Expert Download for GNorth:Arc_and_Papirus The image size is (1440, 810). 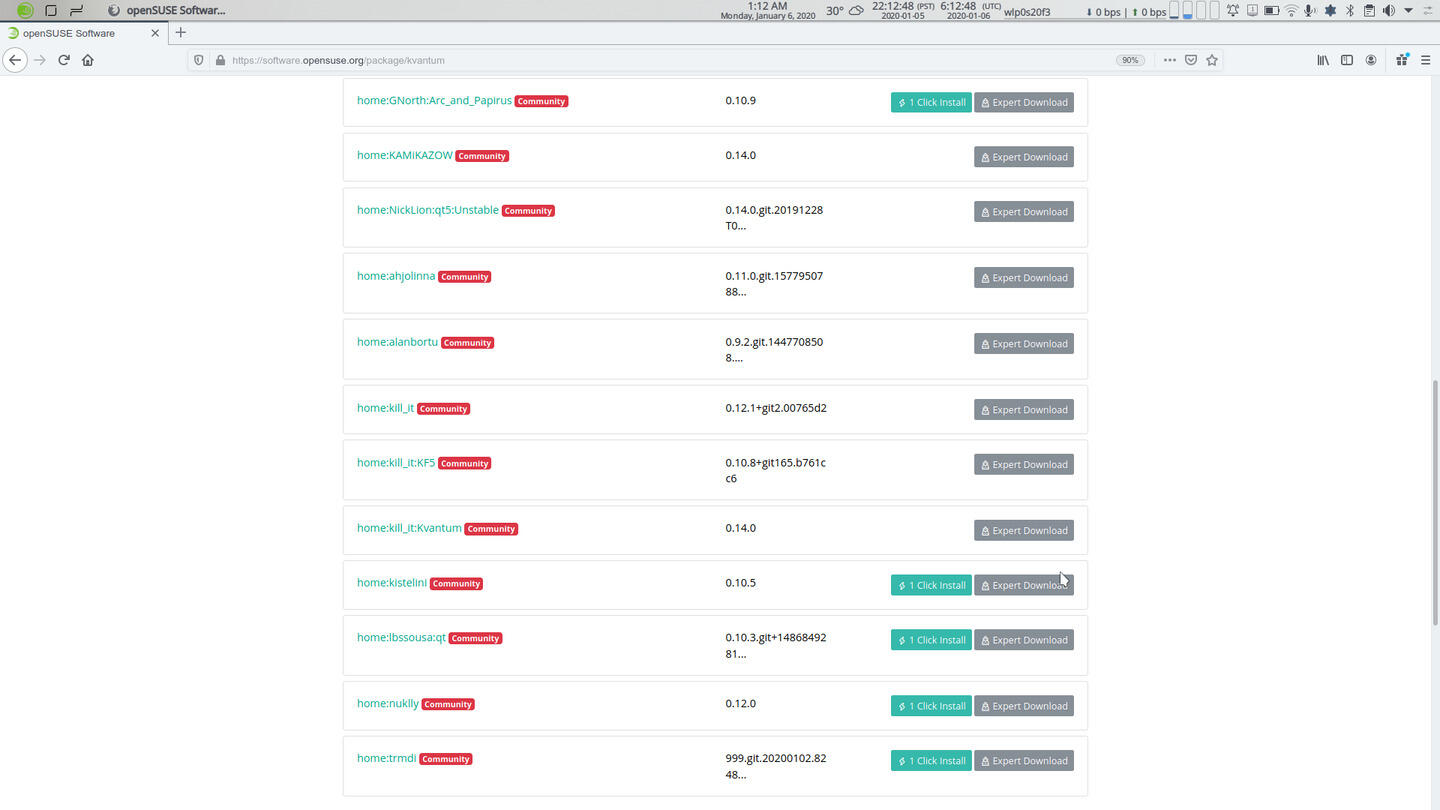point(1024,102)
